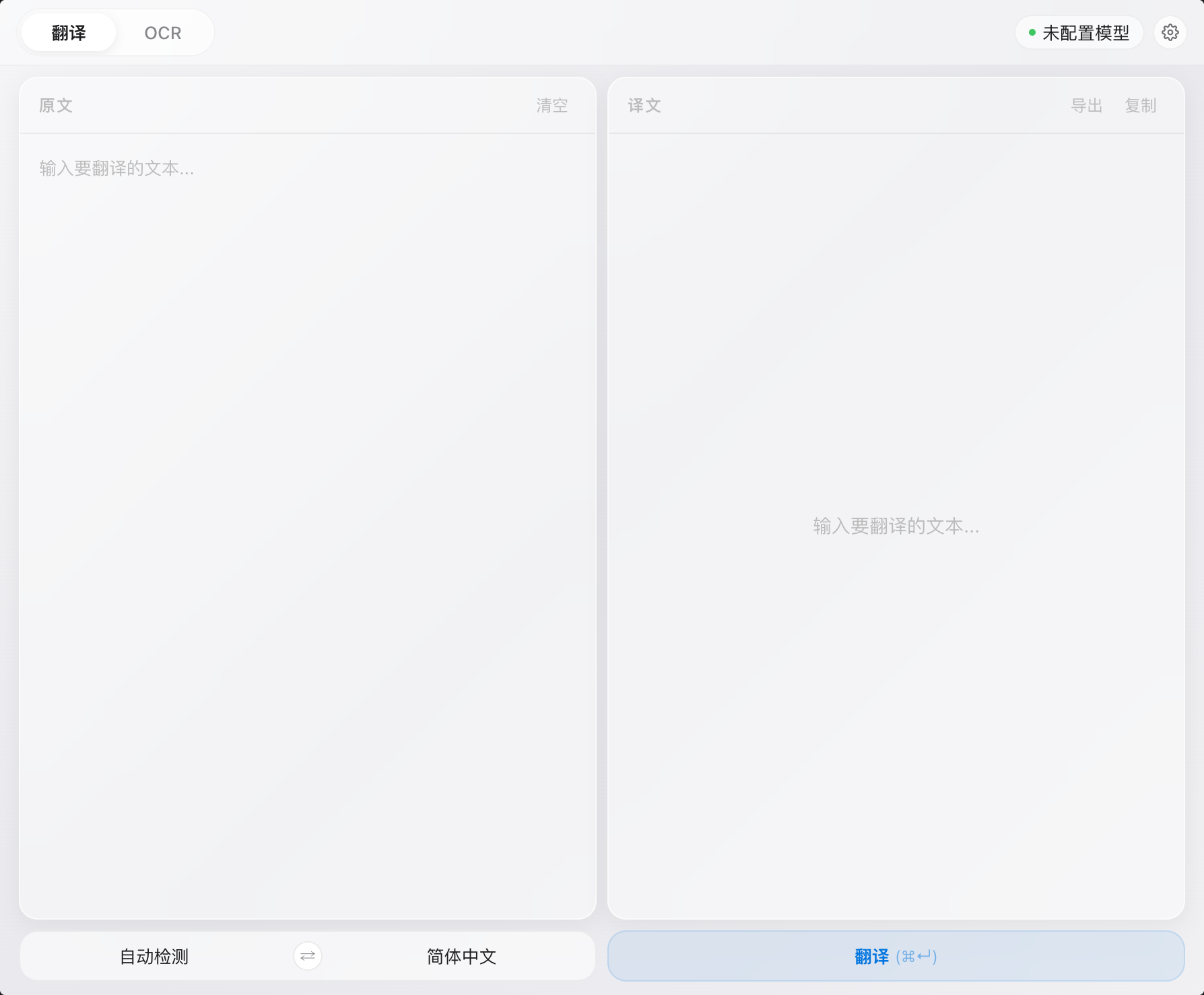This screenshot has width=1204, height=995.
Task: Export the translation via 导出
Action: [x=1086, y=106]
